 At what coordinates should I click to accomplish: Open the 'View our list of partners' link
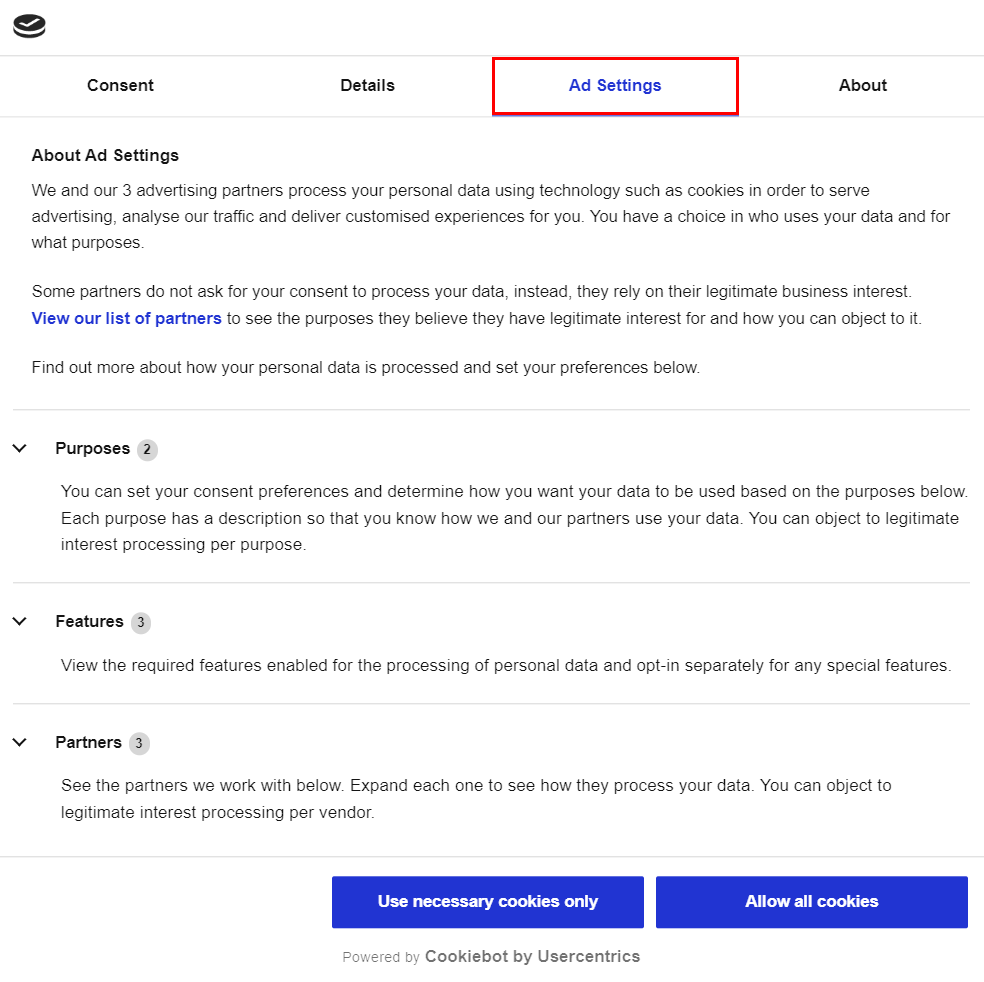click(127, 319)
